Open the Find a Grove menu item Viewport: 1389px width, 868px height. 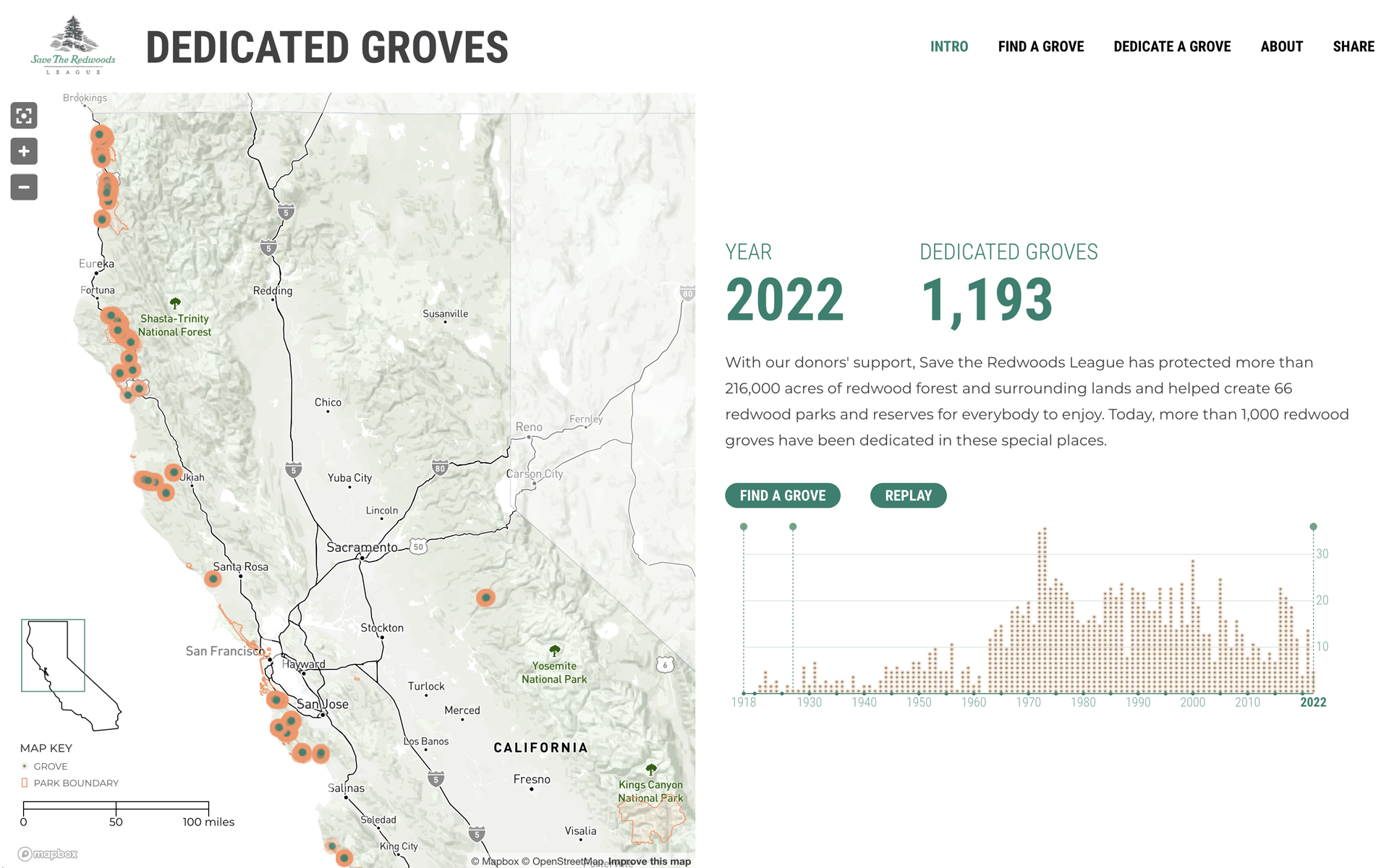(x=1041, y=46)
